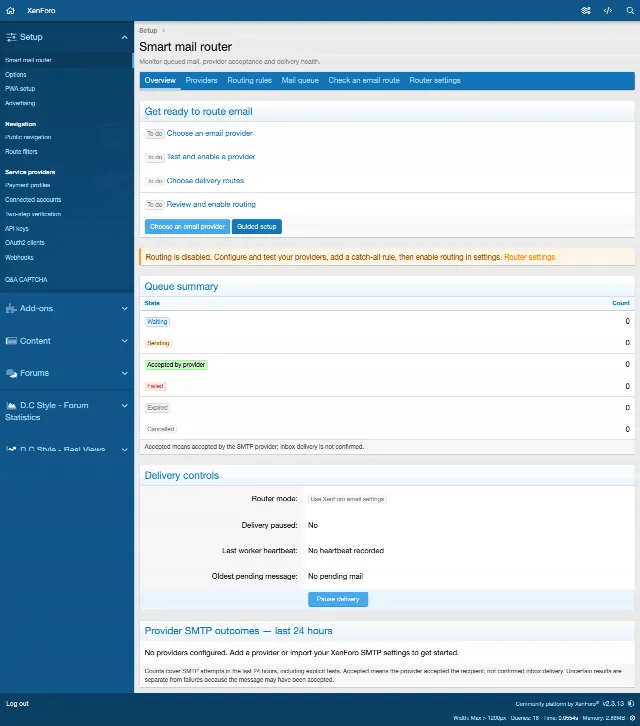Open Test and enable a provider link

click(x=211, y=157)
